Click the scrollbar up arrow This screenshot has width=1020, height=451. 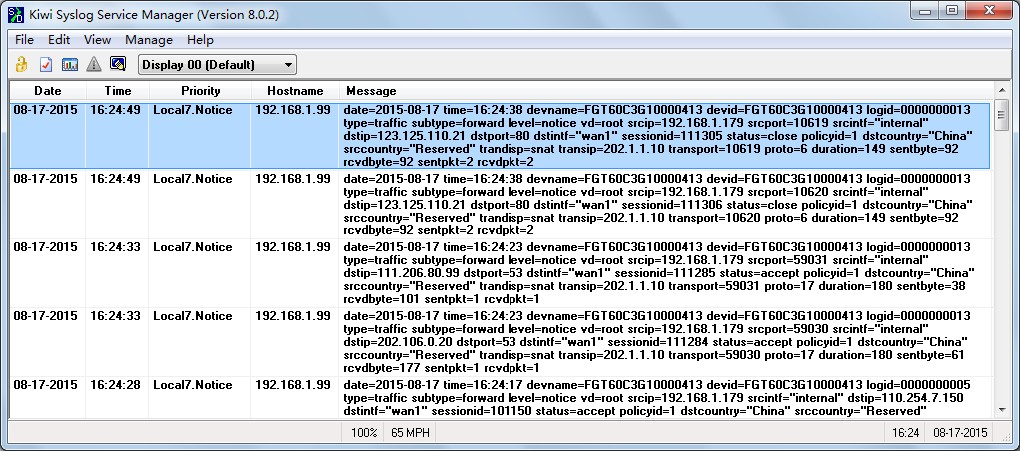1002,90
